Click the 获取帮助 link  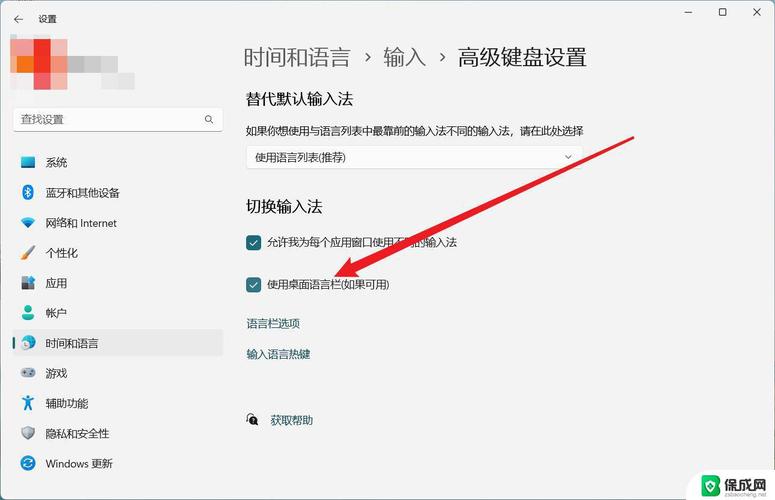(x=292, y=420)
